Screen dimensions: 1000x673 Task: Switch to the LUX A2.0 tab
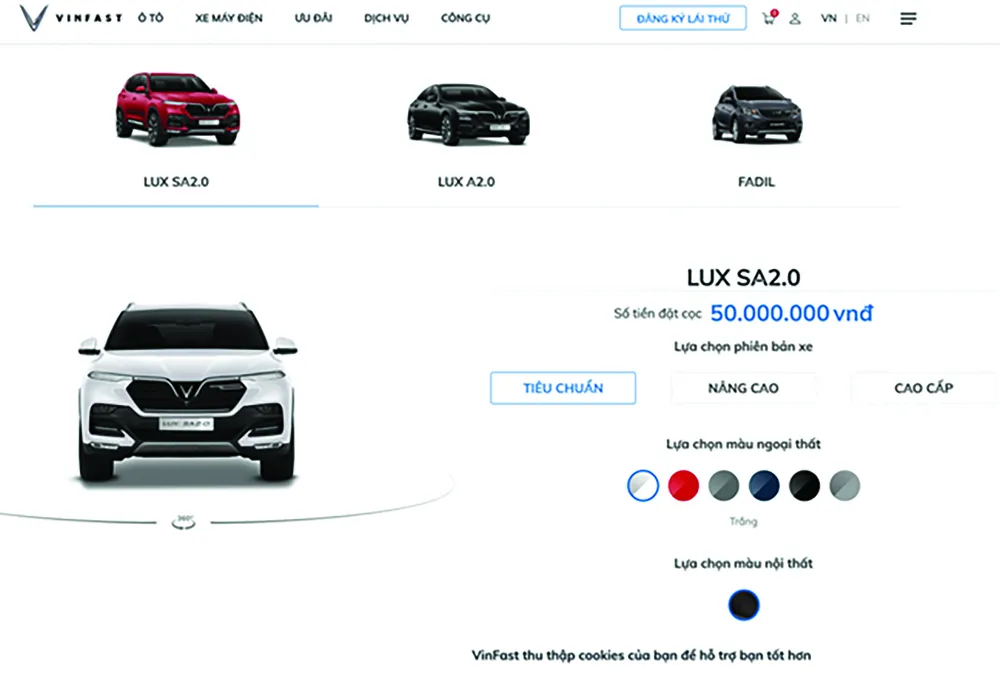467,134
